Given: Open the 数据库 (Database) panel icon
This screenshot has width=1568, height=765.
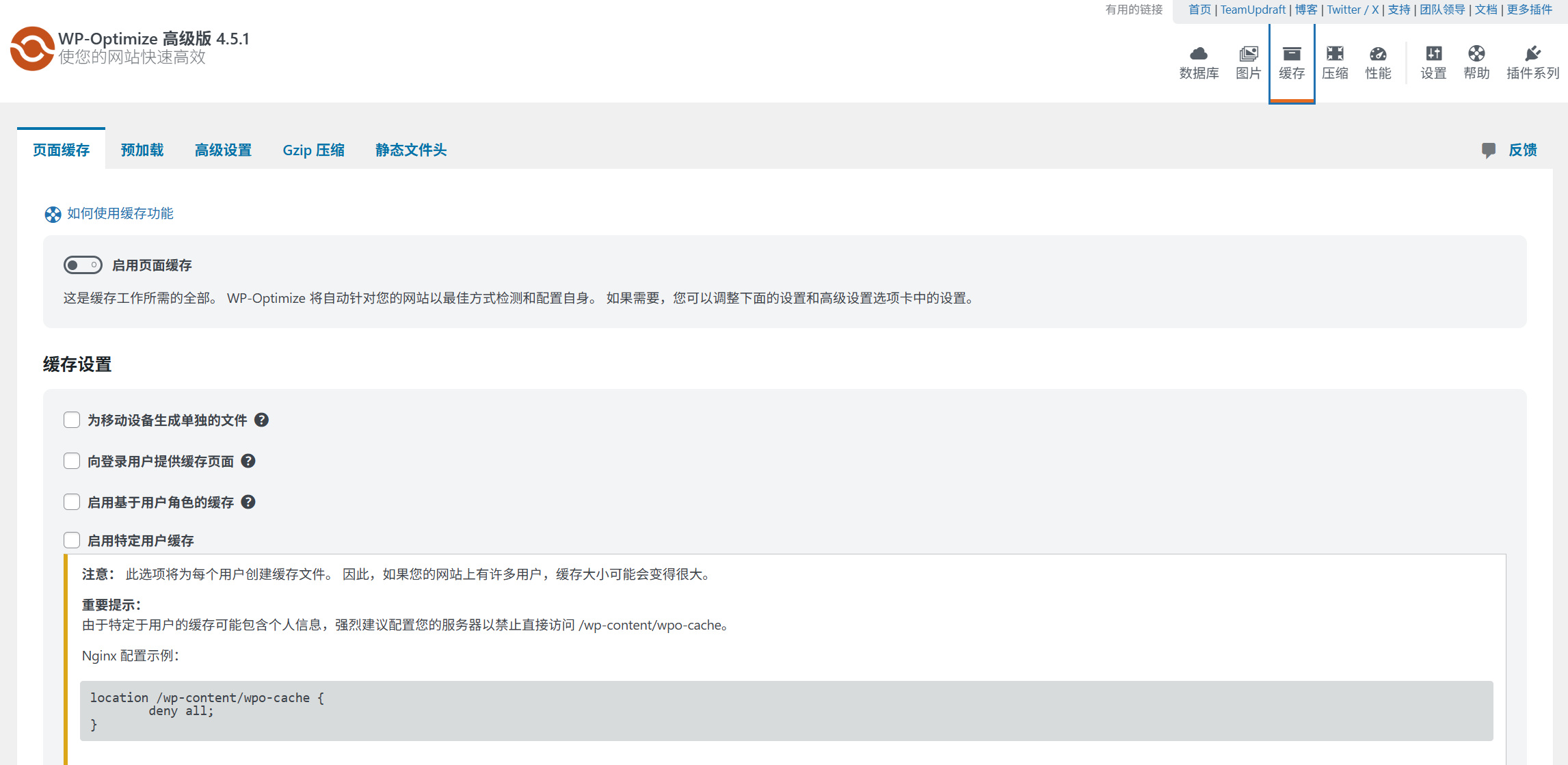Looking at the screenshot, I should pyautogui.click(x=1199, y=62).
